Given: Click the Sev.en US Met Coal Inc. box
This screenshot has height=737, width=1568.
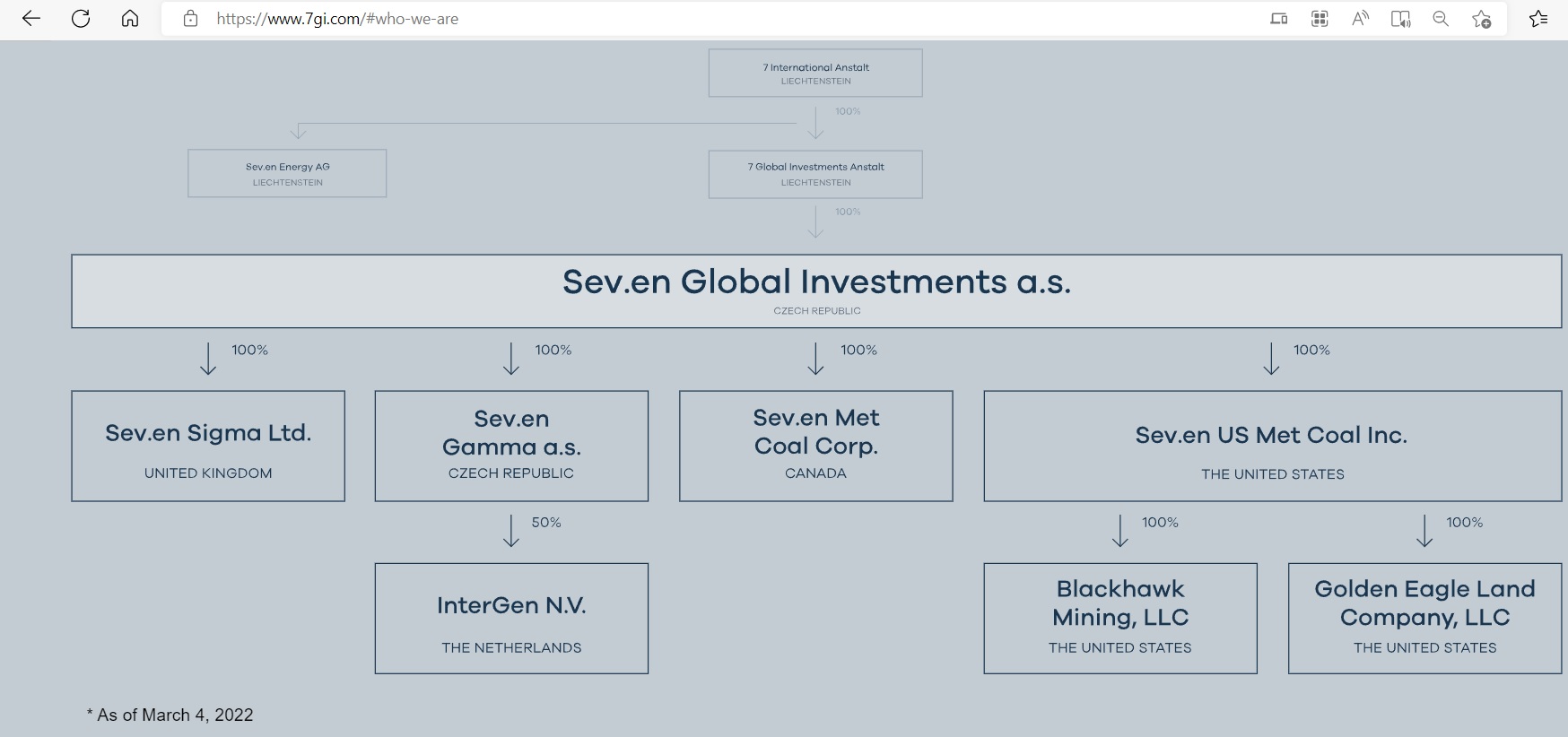Looking at the screenshot, I should [1273, 446].
